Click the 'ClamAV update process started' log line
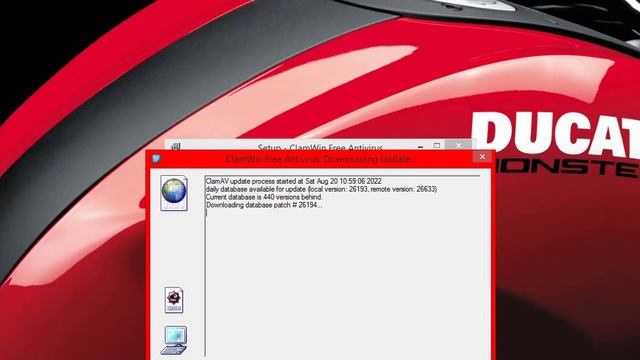The image size is (640, 360). tap(293, 181)
